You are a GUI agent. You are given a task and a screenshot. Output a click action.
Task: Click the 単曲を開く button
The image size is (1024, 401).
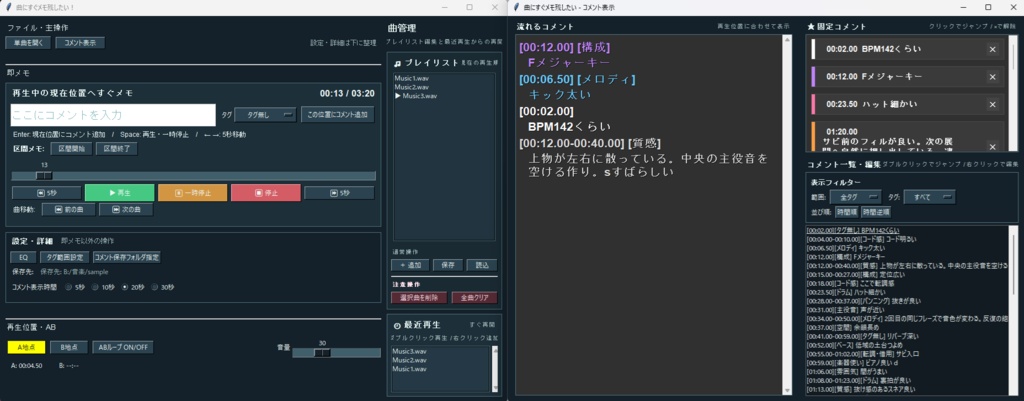27,42
